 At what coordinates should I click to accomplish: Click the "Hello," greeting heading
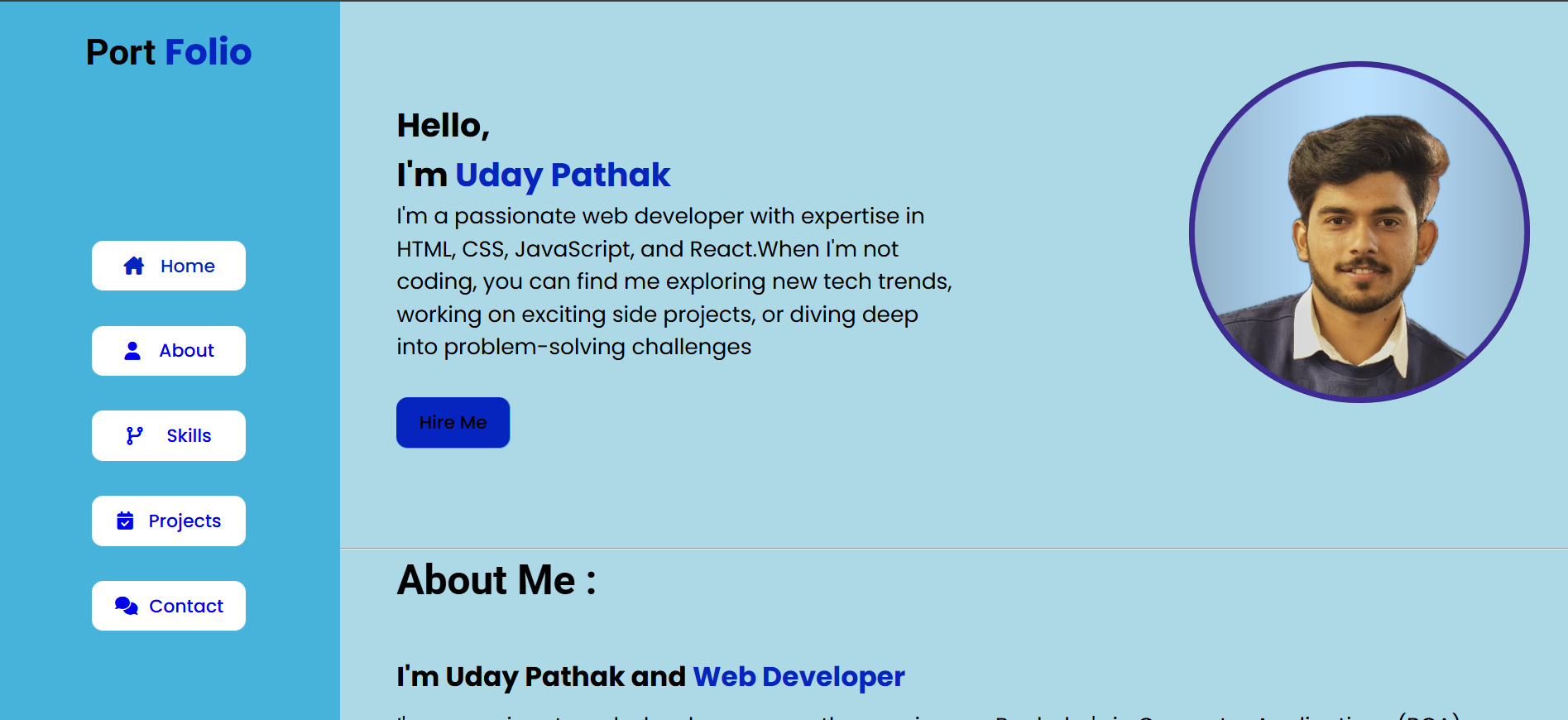click(x=444, y=126)
